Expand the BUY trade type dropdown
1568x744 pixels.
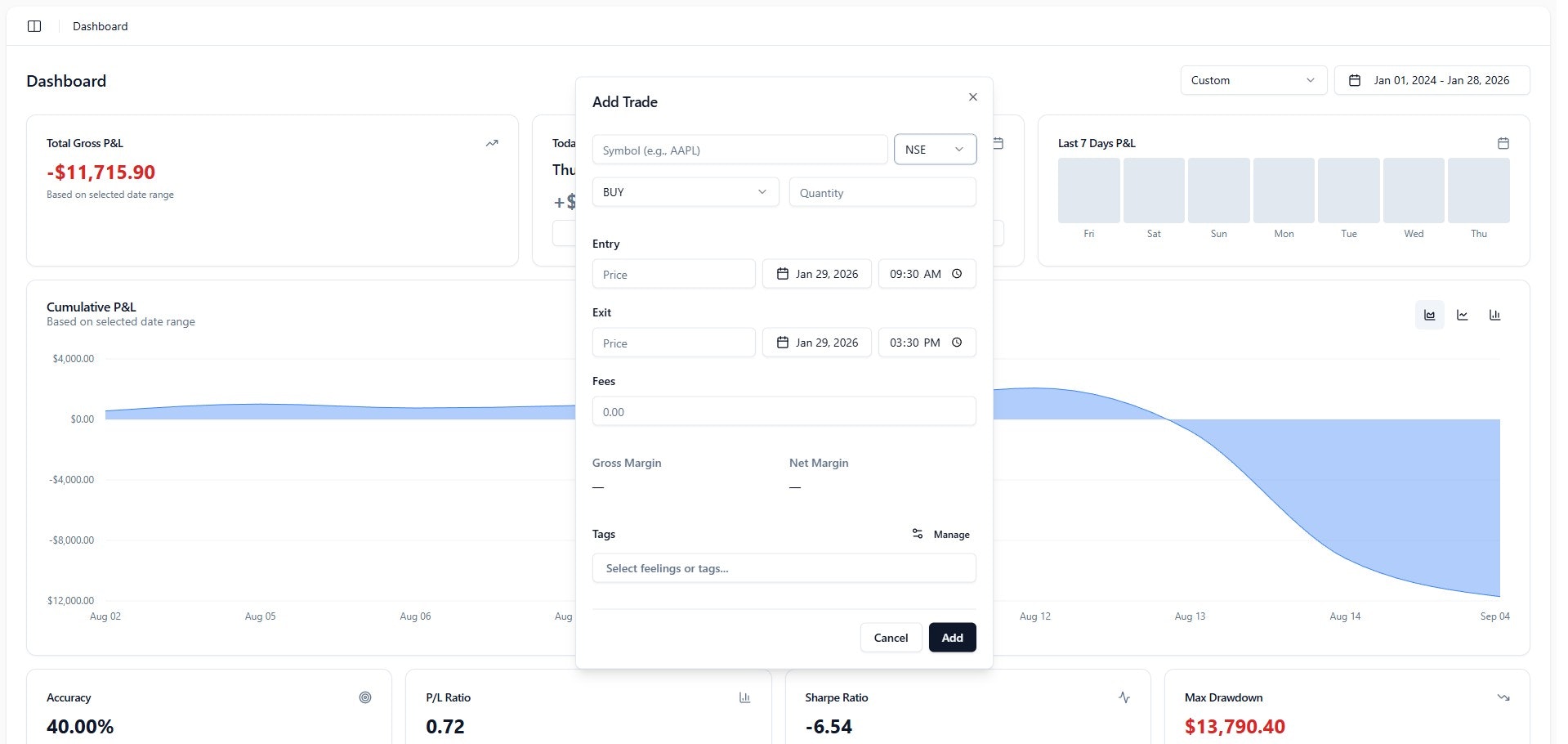pos(685,191)
